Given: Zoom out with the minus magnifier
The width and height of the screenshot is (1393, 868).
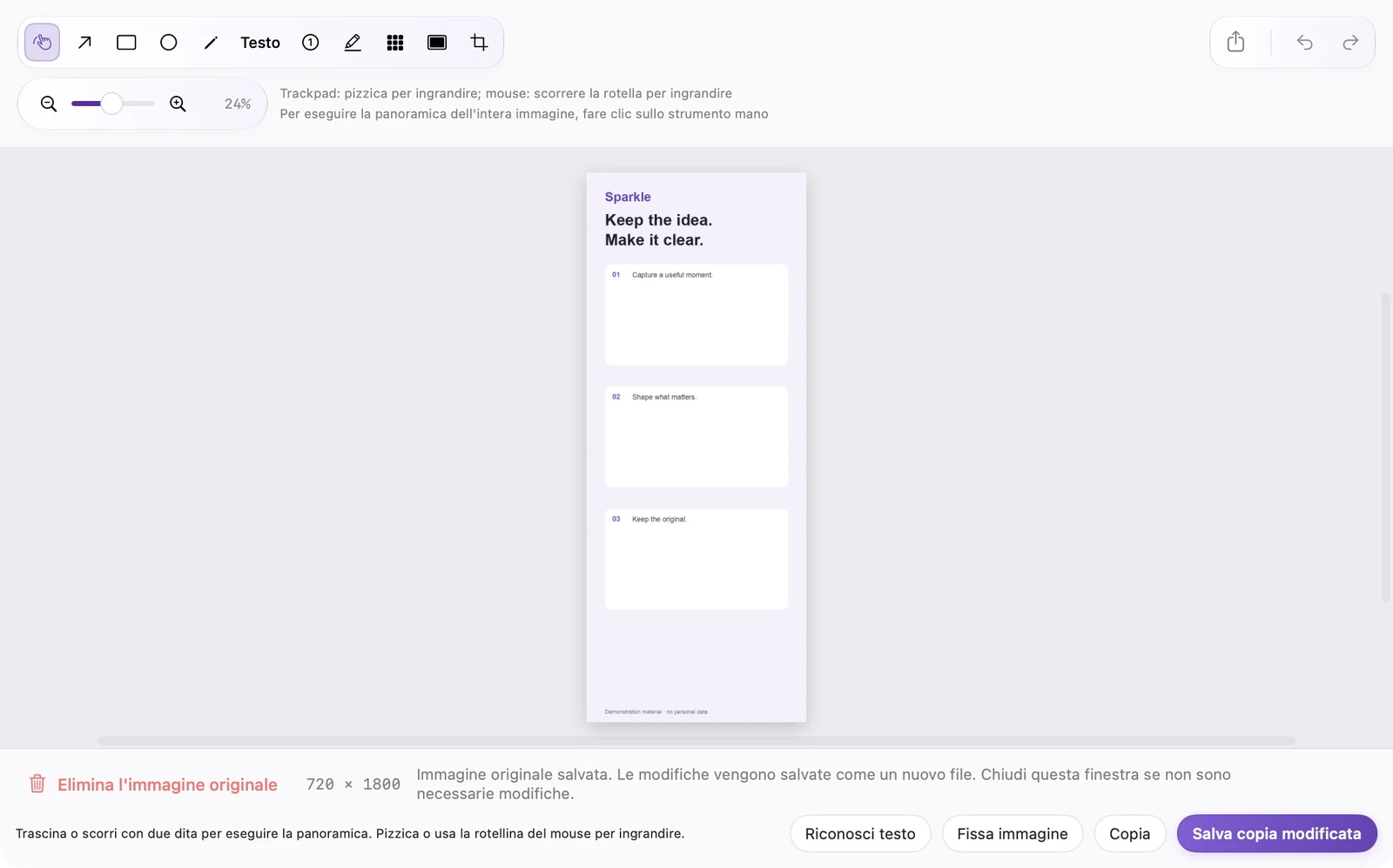Looking at the screenshot, I should click(x=49, y=104).
